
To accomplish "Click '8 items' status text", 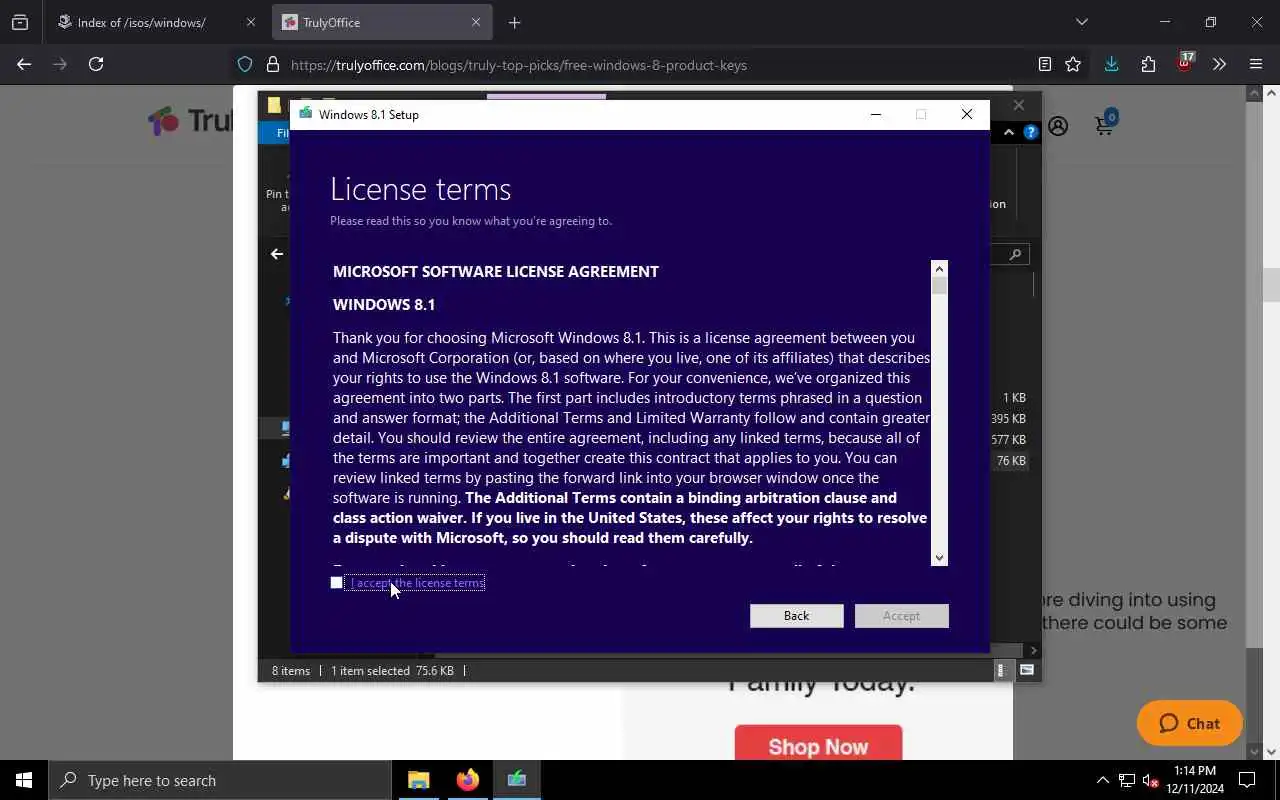I will 291,671.
